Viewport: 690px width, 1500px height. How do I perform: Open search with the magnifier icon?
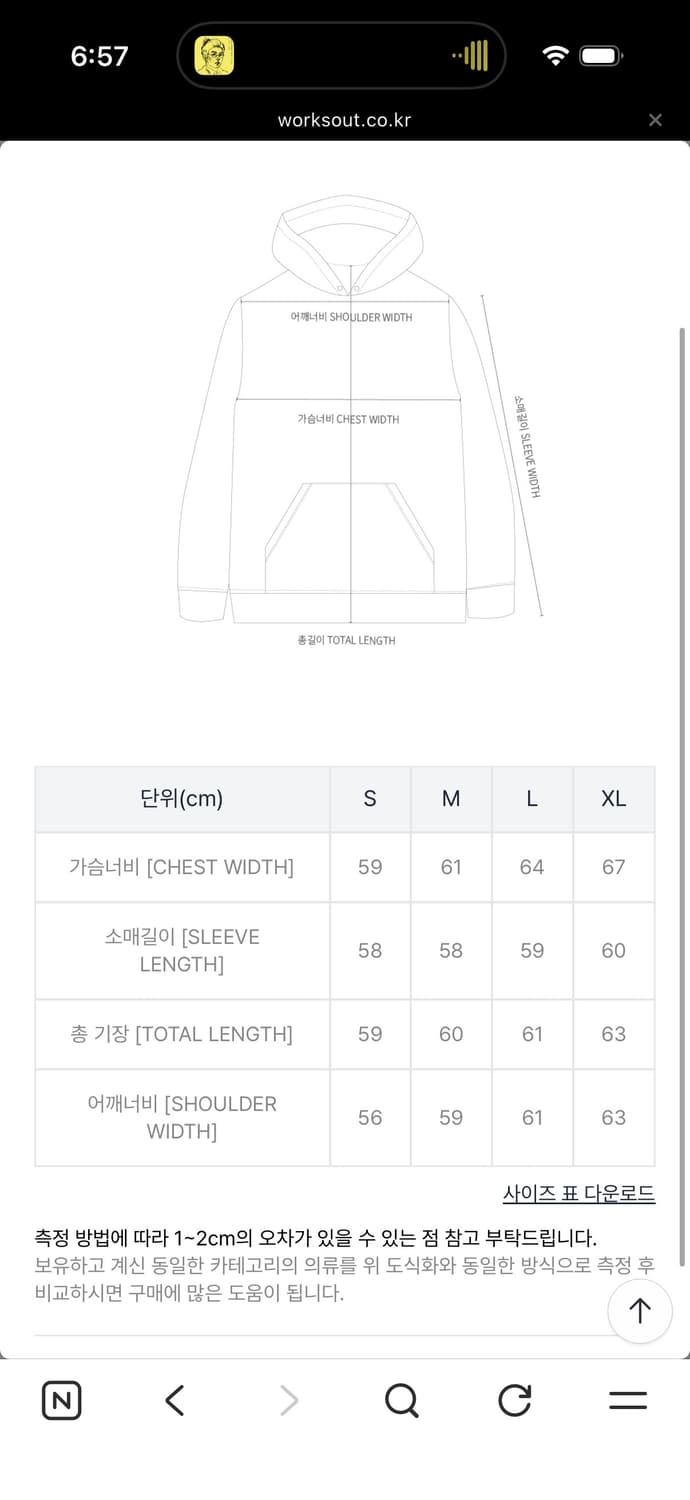point(401,1400)
